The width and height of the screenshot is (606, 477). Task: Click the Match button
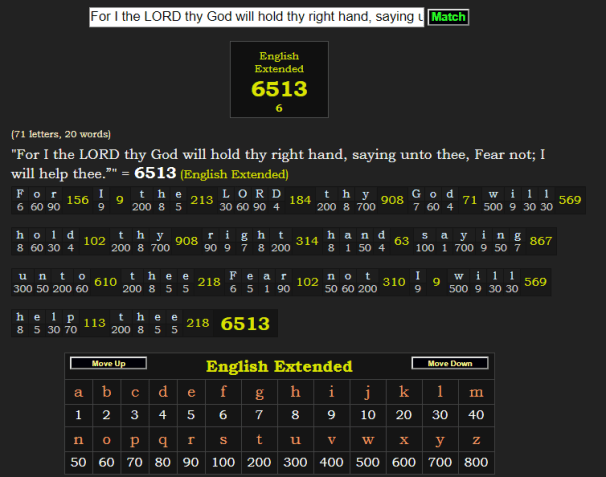[x=448, y=17]
